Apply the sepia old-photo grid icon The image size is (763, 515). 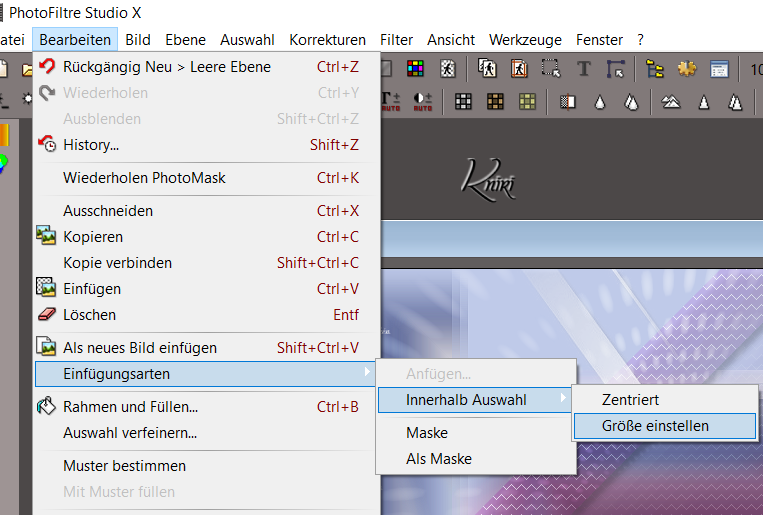tap(495, 102)
